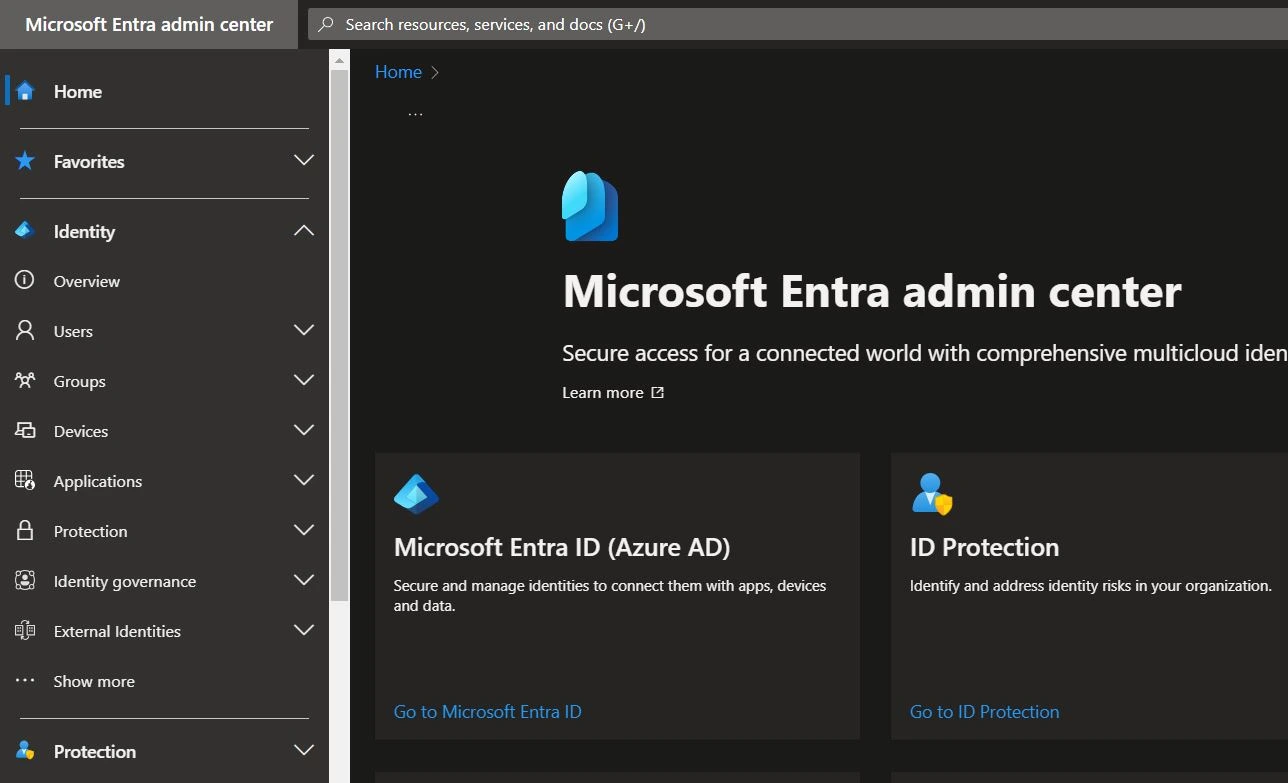Select the External Identities menu label
1288x783 pixels.
[117, 631]
